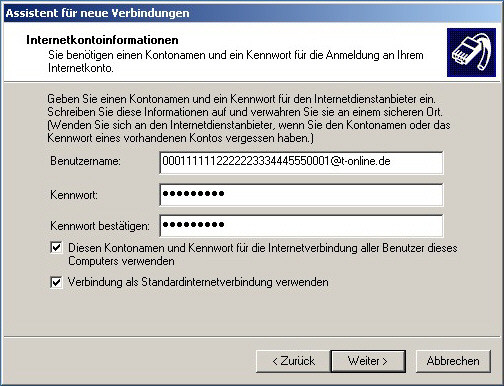The image size is (504, 386).
Task: Click the 'Computers verwenden' checkbox label text
Action: [x=121, y=261]
